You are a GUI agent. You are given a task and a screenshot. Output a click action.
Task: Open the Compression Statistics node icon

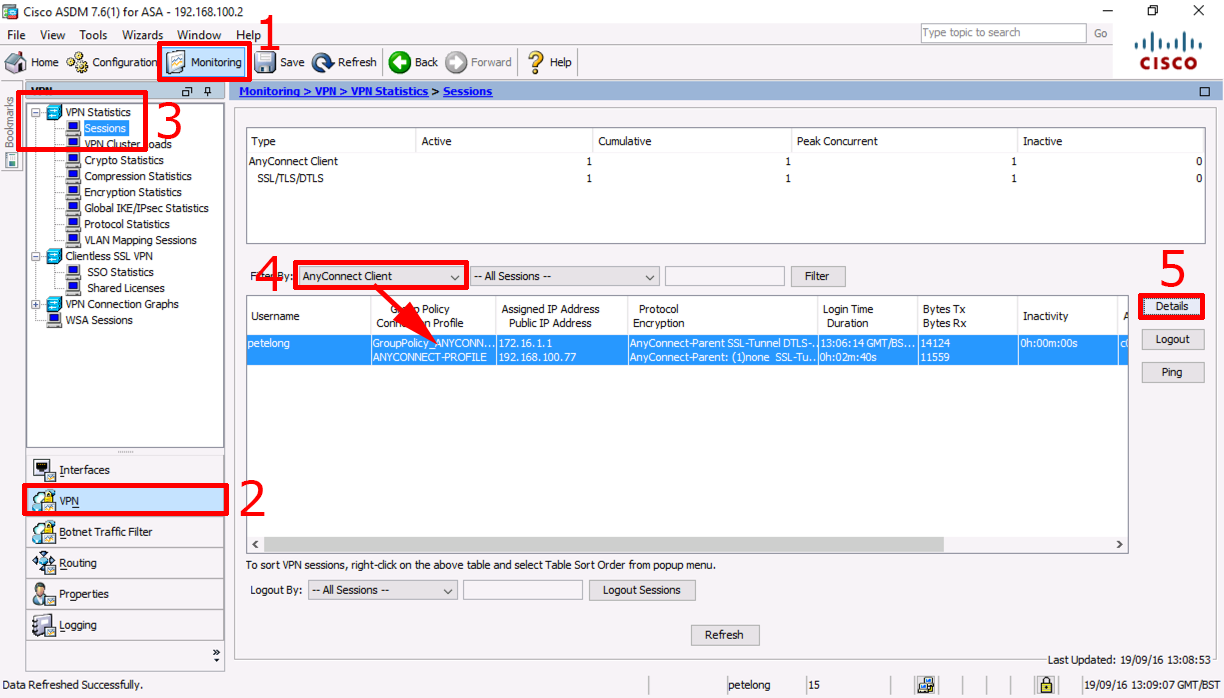[74, 176]
